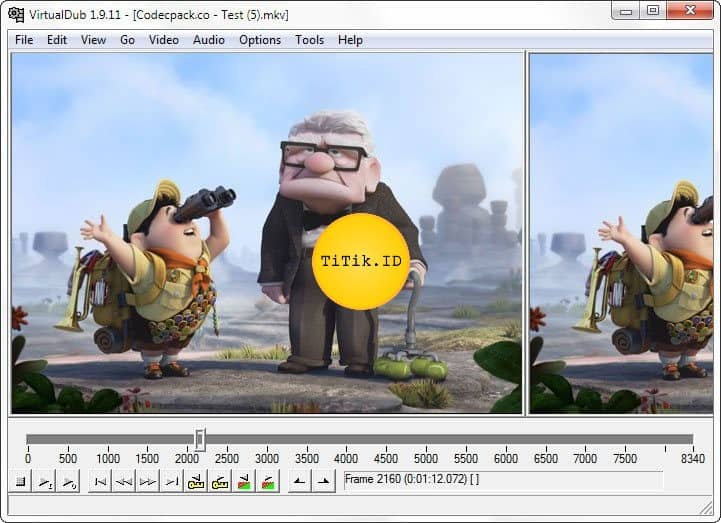The width and height of the screenshot is (721, 523).
Task: Click the previous scene search icon
Action: pos(244,482)
